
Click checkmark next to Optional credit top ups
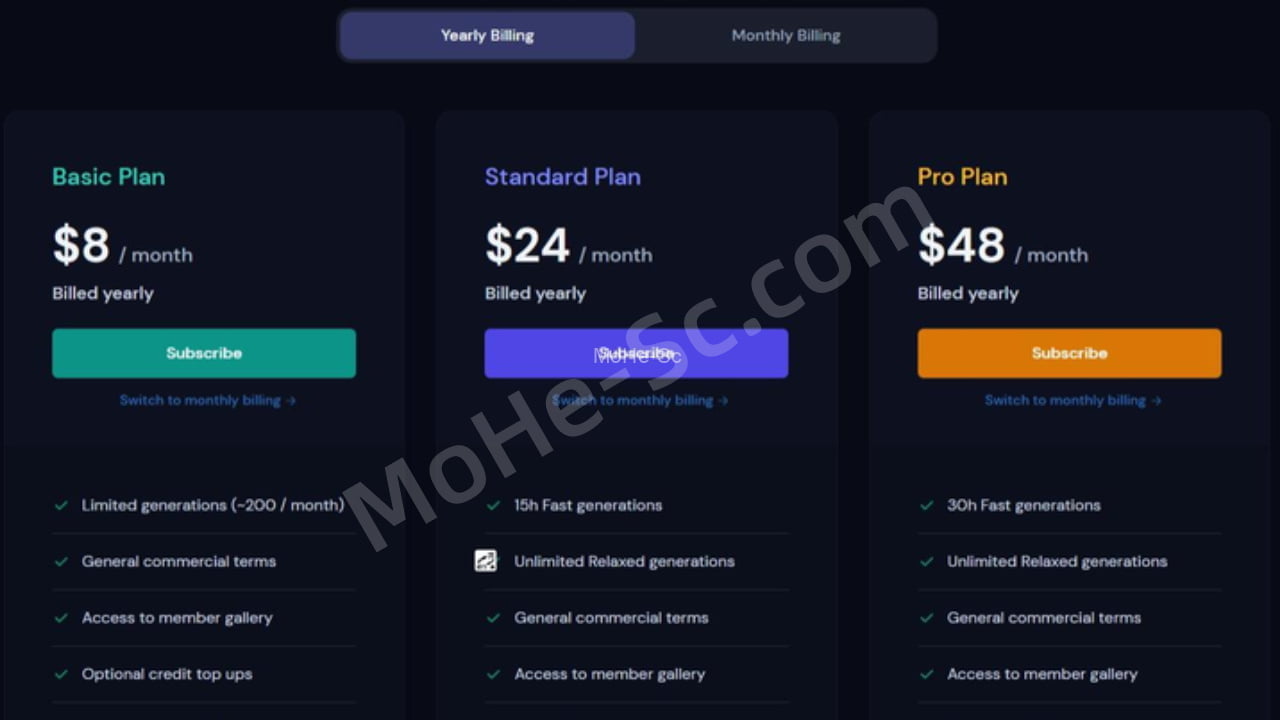pyautogui.click(x=61, y=674)
